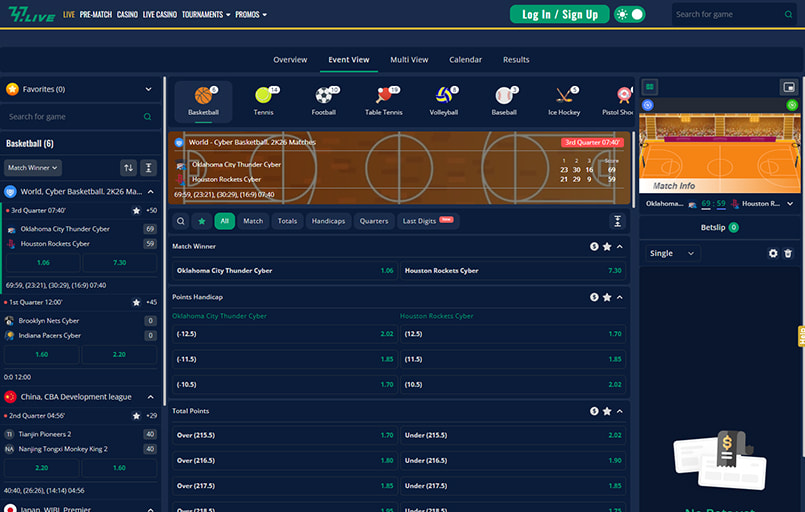Image resolution: width=805 pixels, height=512 pixels.
Task: Collapse the Total Points market section
Action: [620, 411]
